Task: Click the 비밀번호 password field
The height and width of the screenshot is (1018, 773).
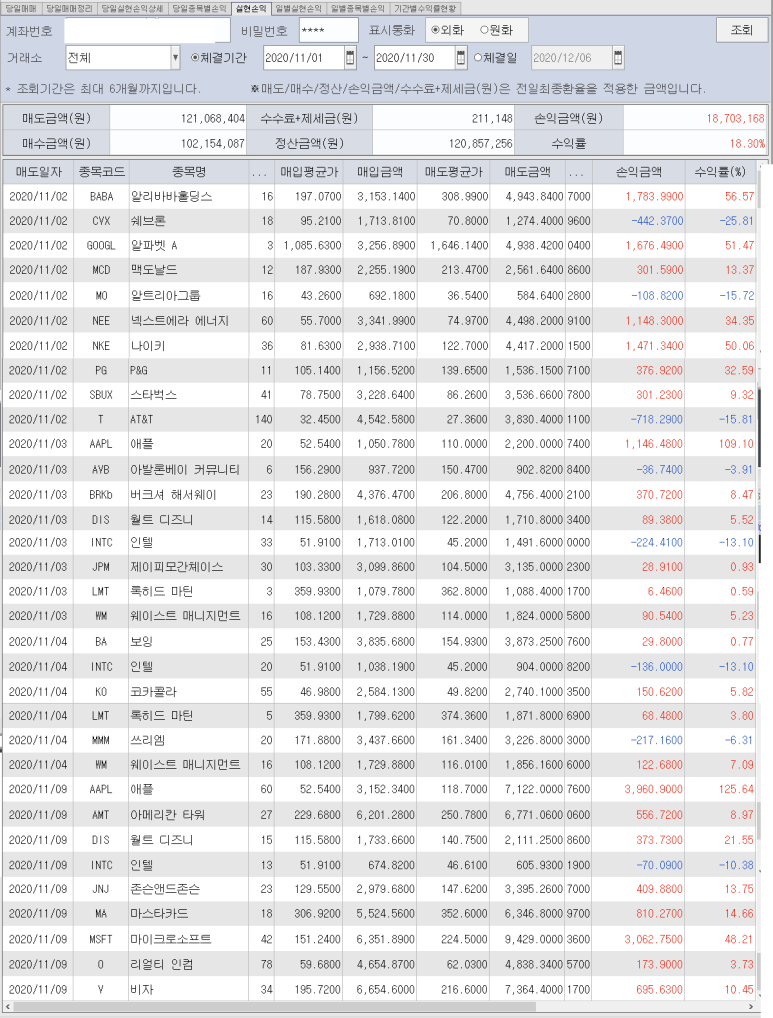Action: (x=328, y=31)
